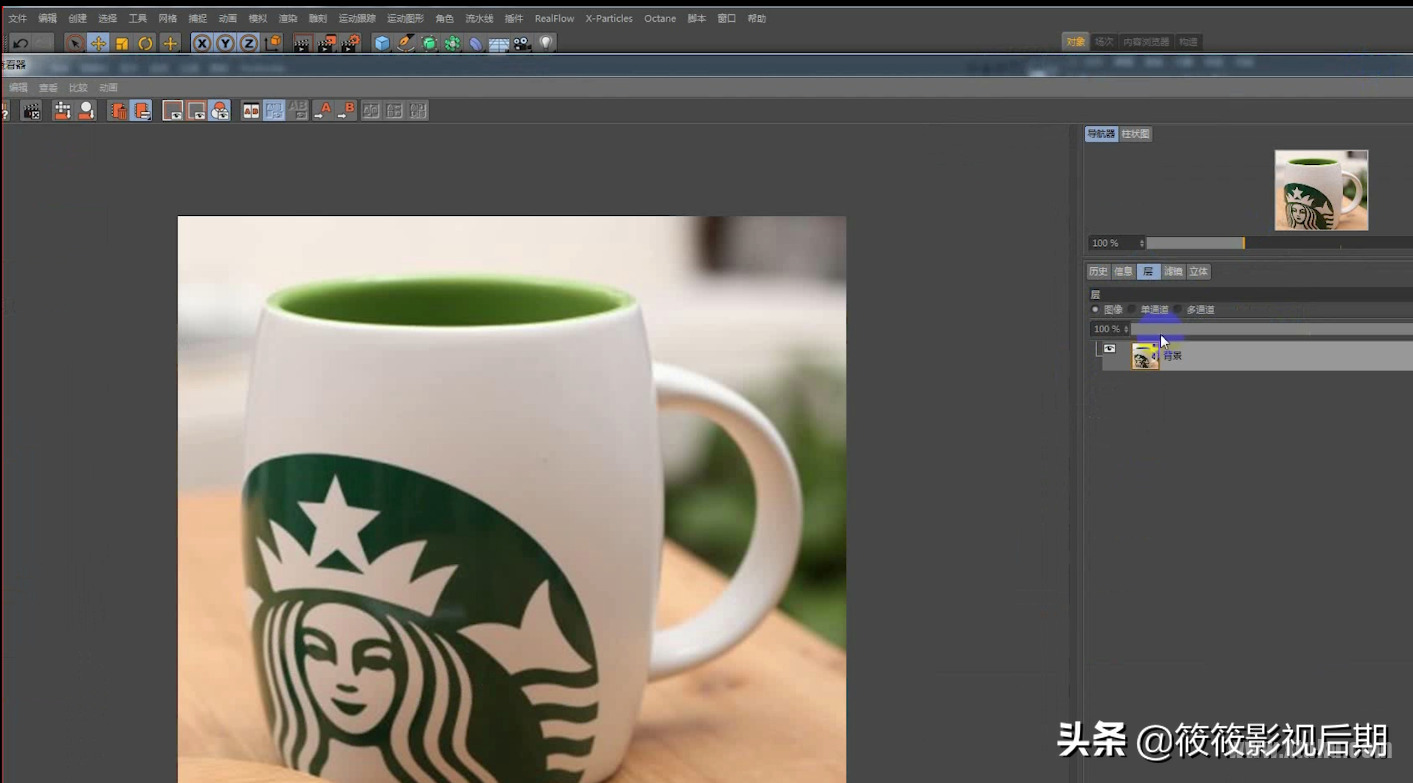1413x783 pixels.
Task: Toggle the eye visibility of the 背景 layer
Action: [1109, 348]
